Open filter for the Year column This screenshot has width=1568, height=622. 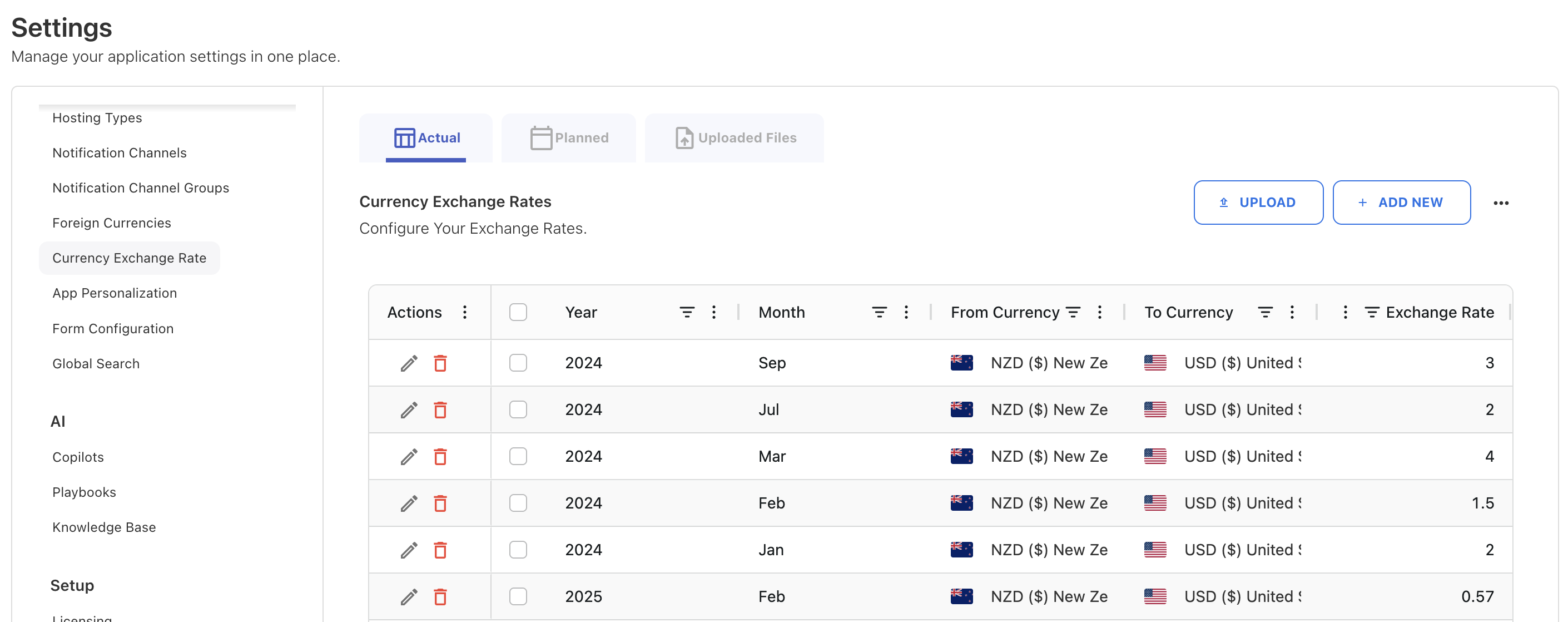coord(687,313)
